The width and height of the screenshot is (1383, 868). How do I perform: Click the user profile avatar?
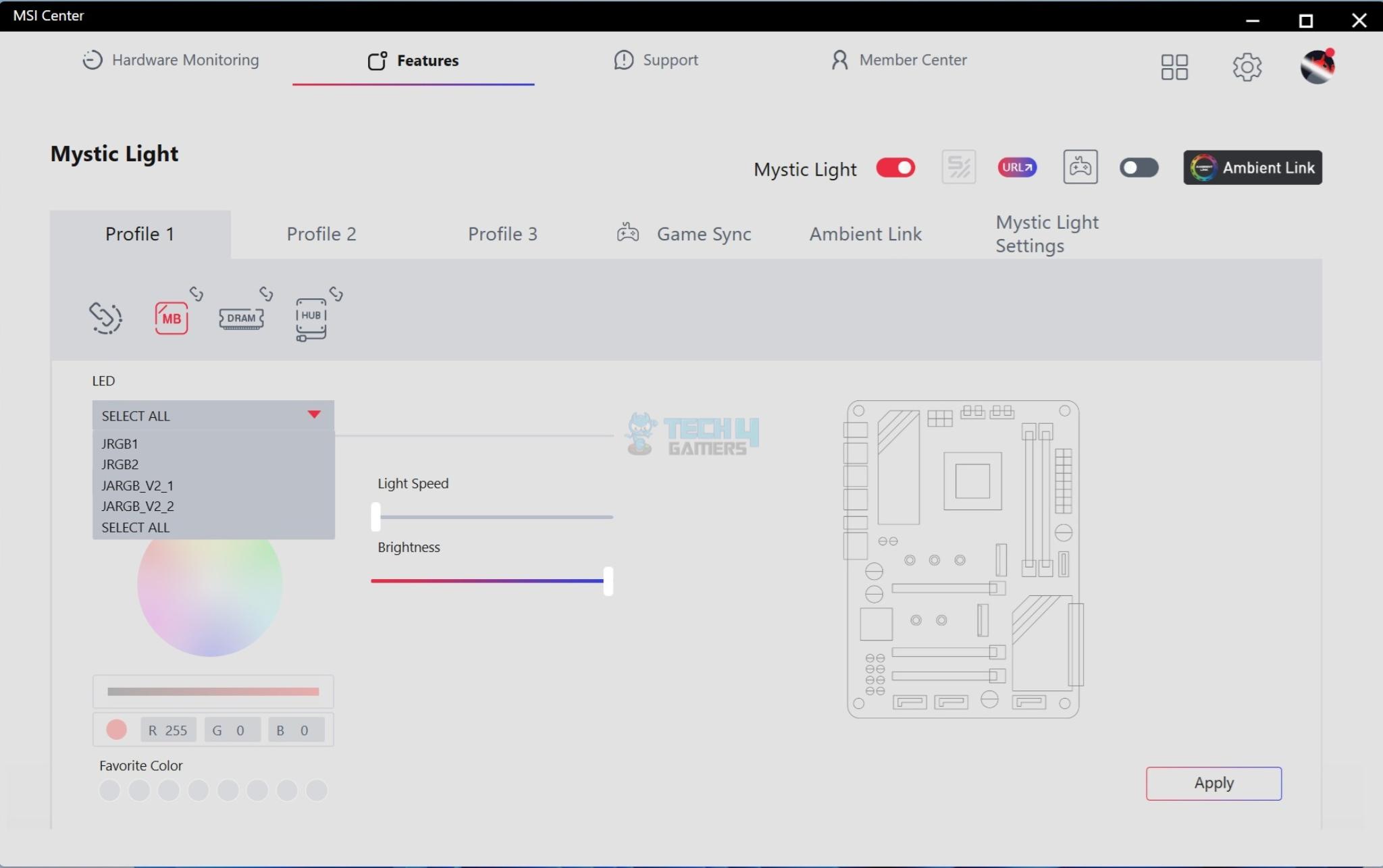[x=1317, y=67]
